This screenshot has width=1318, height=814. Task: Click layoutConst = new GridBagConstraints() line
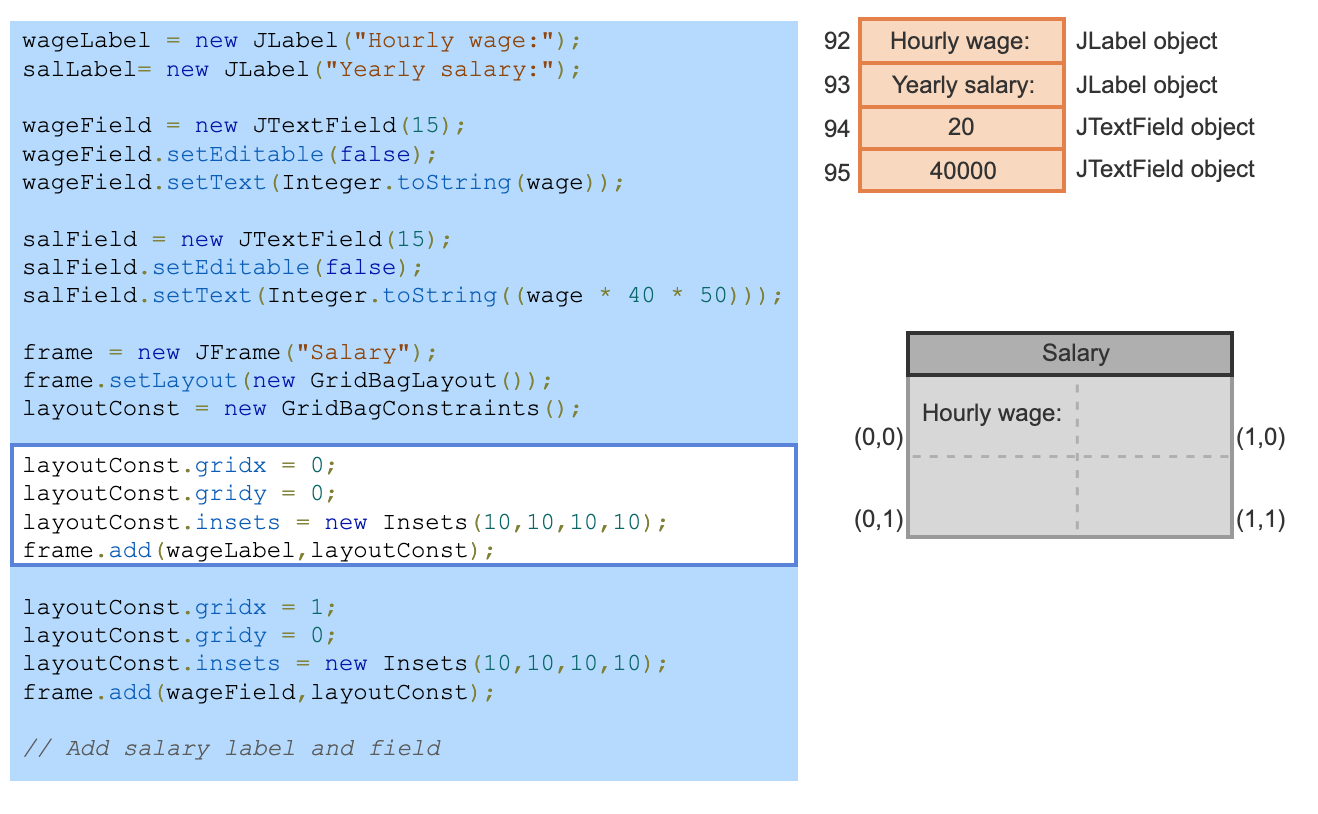click(x=301, y=408)
